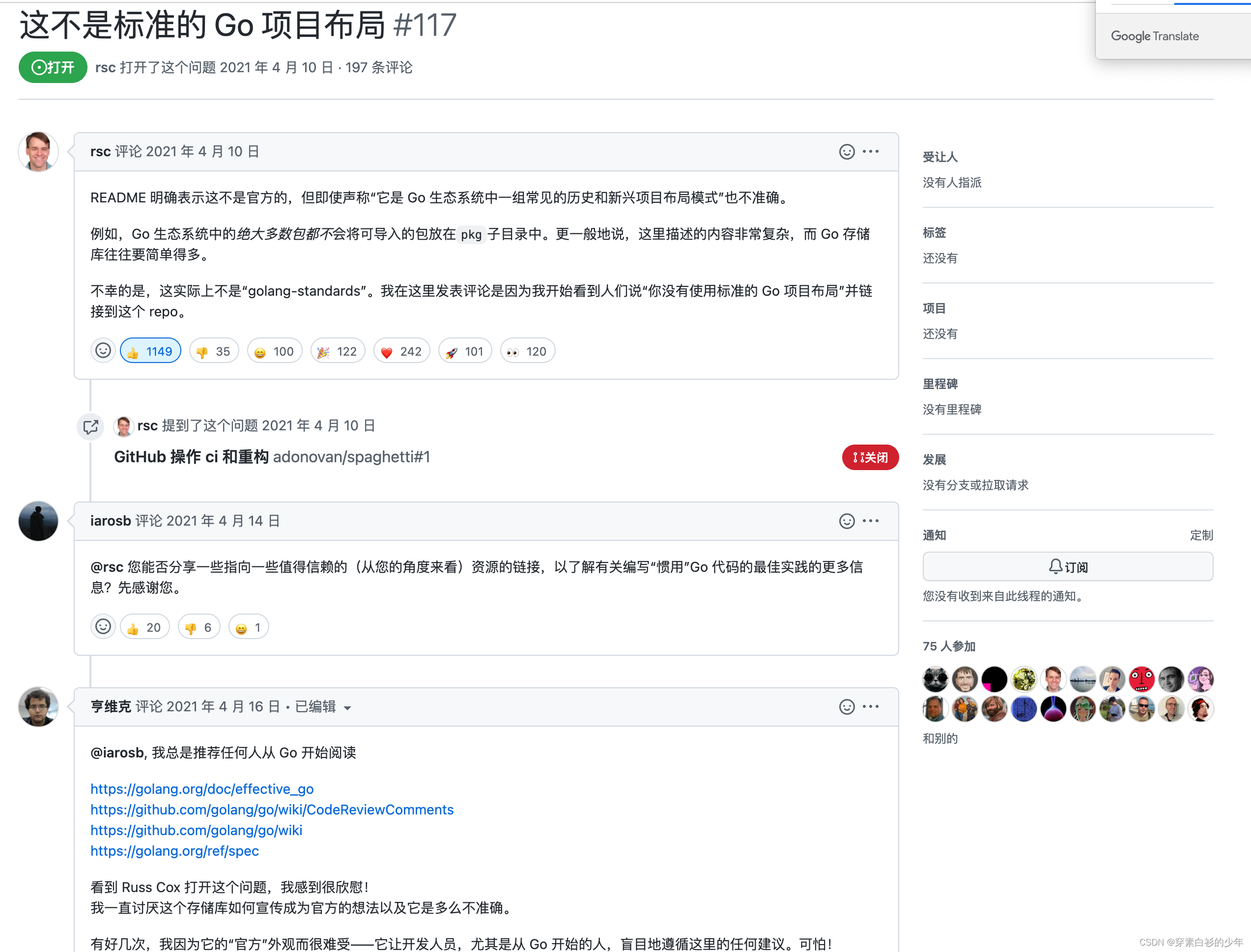Click rsc avatar beside first comment

38,152
